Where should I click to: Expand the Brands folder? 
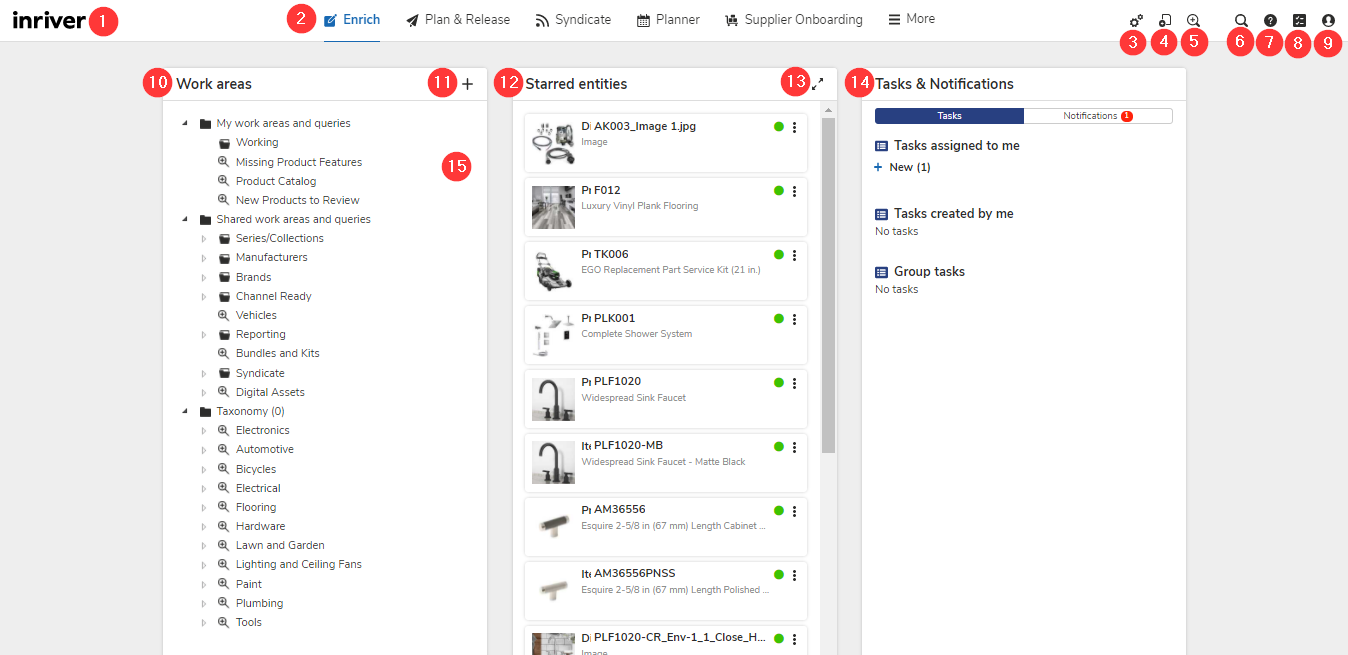tap(204, 277)
